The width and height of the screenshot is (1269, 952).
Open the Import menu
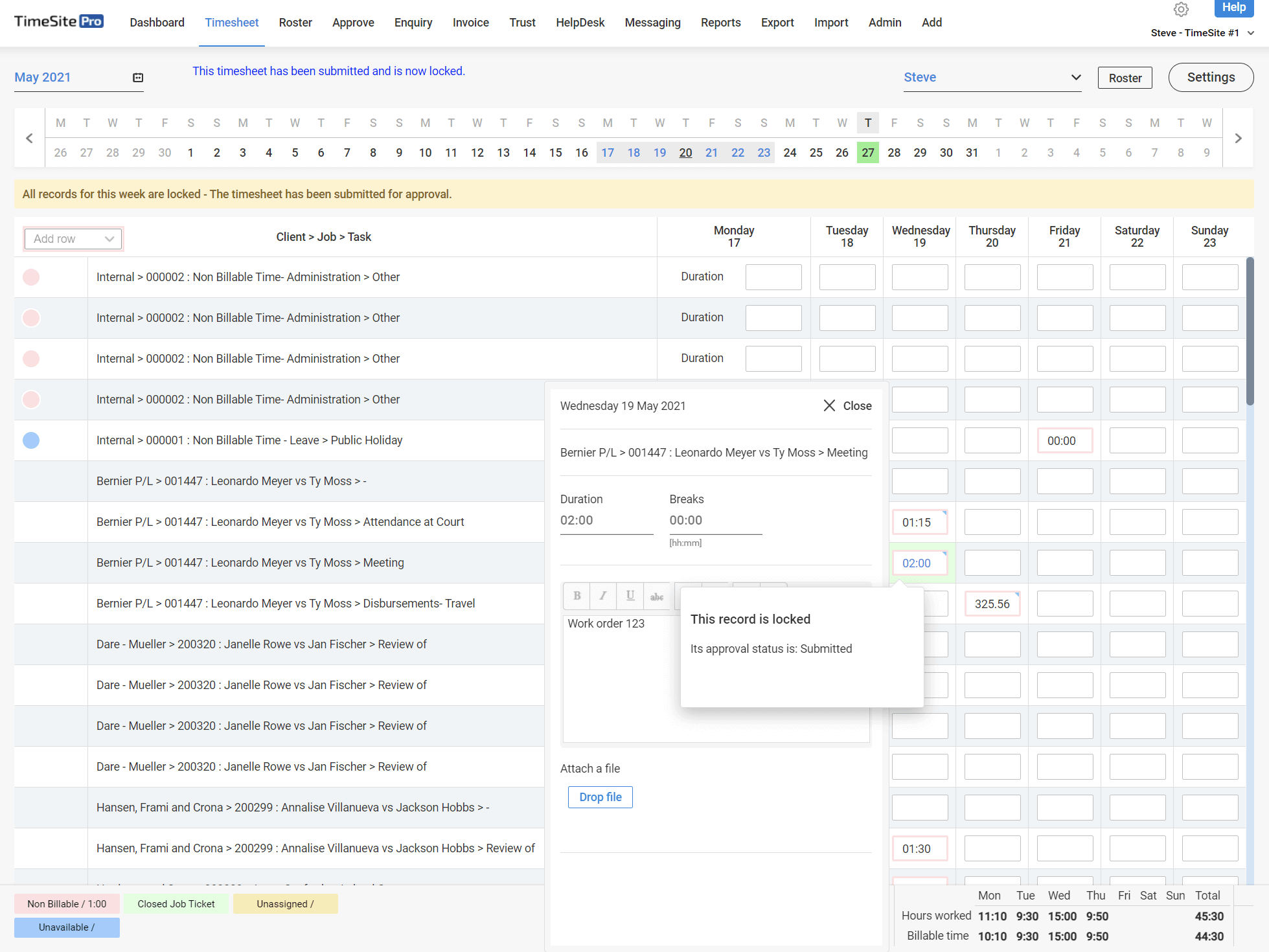[831, 23]
